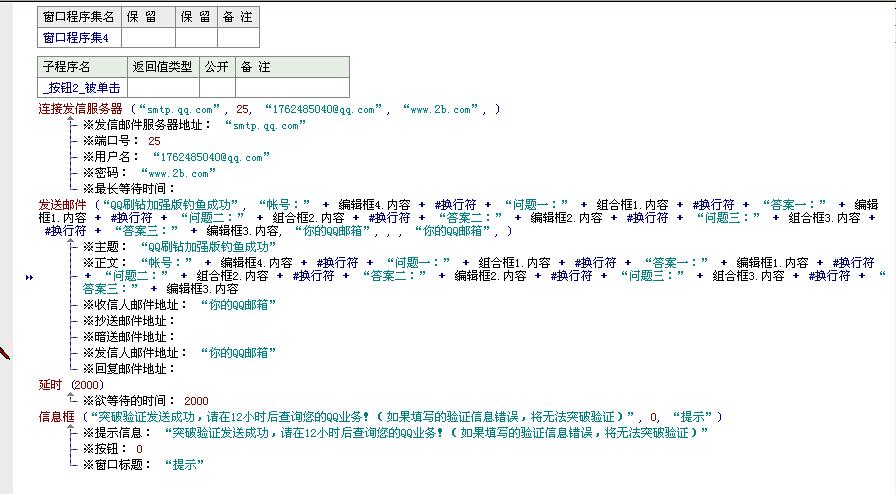896x494 pixels.
Task: Click the current-line arrow marker in left margin
Action: 29,277
